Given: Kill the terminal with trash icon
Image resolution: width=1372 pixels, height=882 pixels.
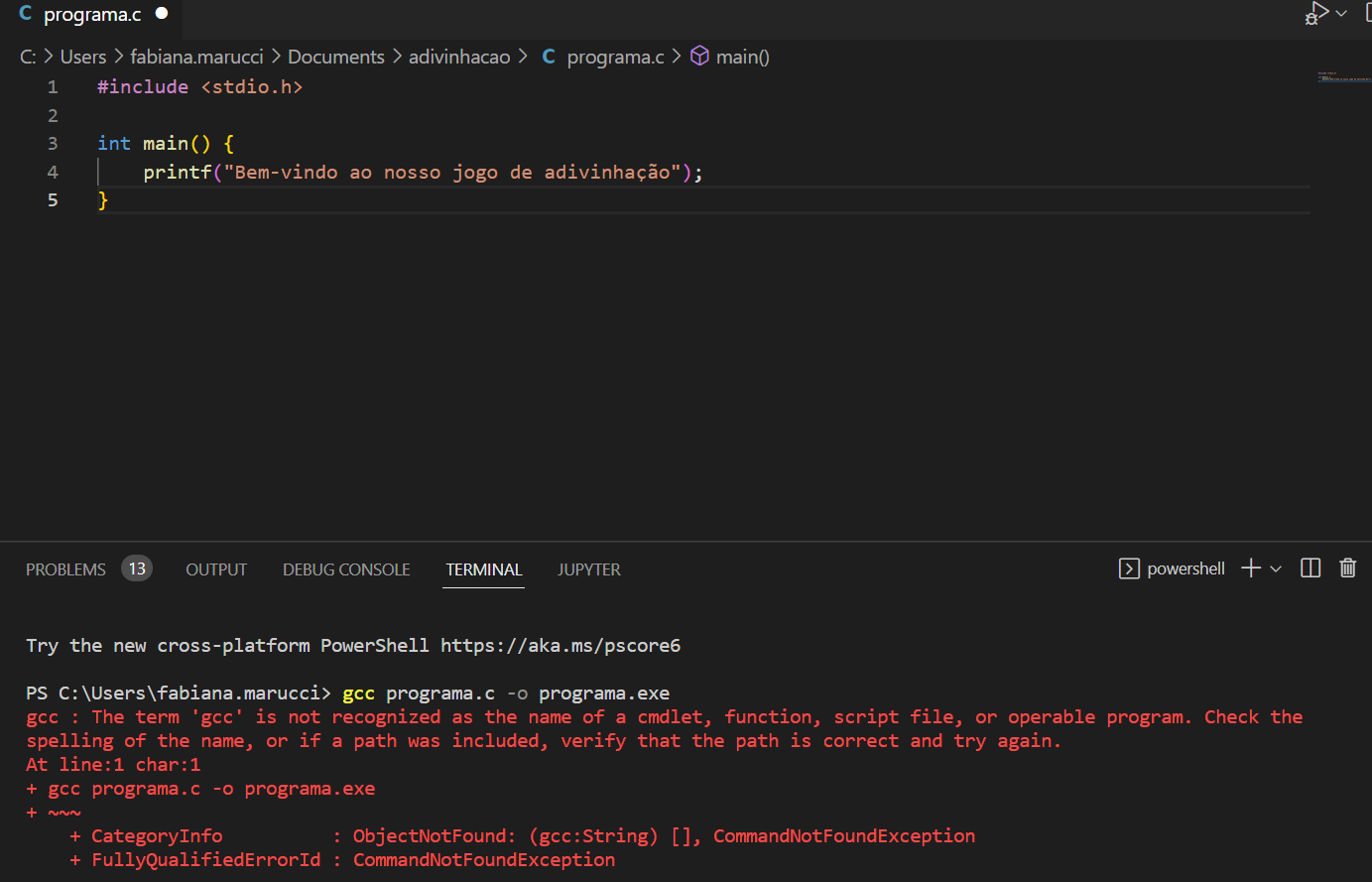Looking at the screenshot, I should pos(1347,567).
